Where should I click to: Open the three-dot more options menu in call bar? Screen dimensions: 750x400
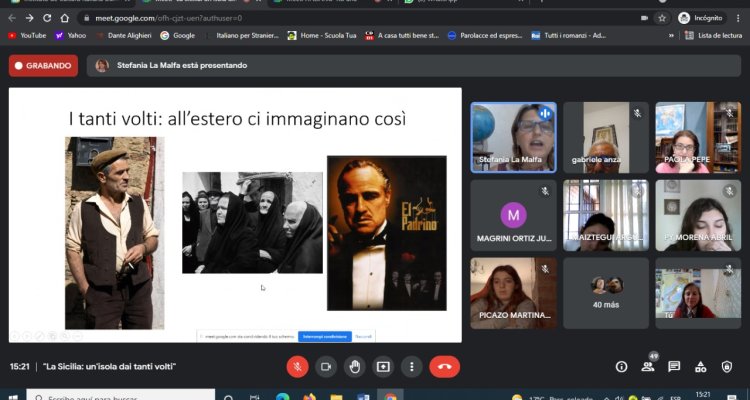click(x=411, y=367)
